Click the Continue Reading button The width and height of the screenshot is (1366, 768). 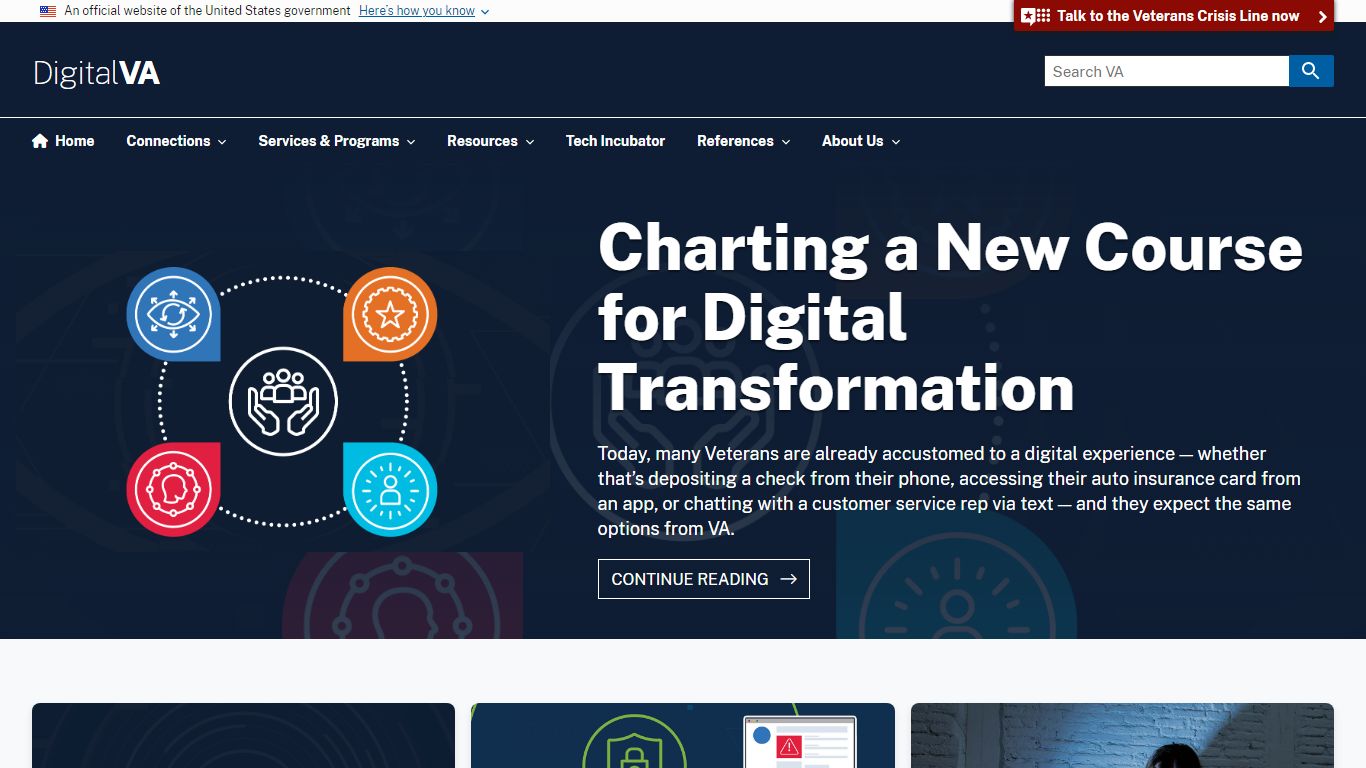coord(704,579)
